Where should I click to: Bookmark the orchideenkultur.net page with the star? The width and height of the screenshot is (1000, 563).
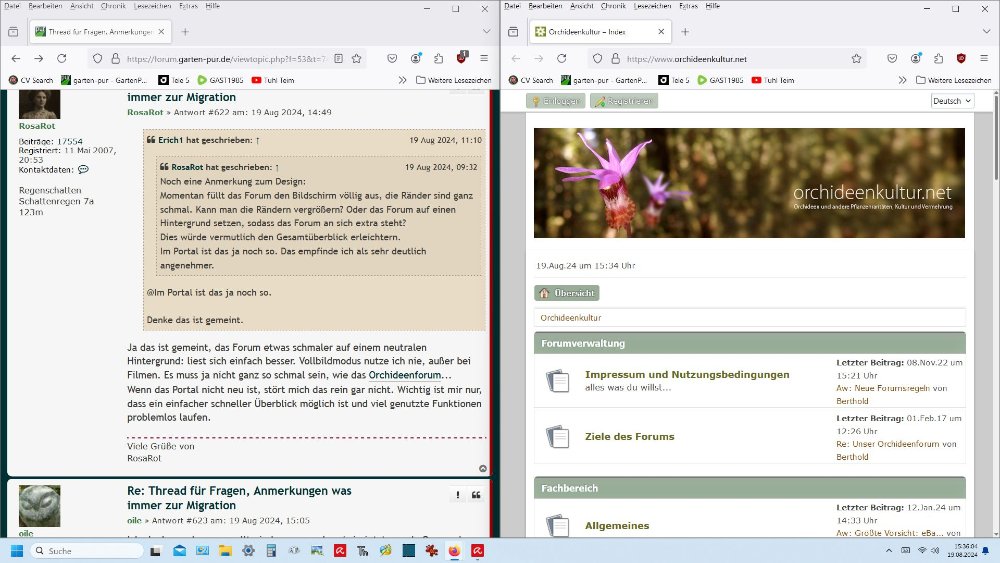click(x=856, y=58)
